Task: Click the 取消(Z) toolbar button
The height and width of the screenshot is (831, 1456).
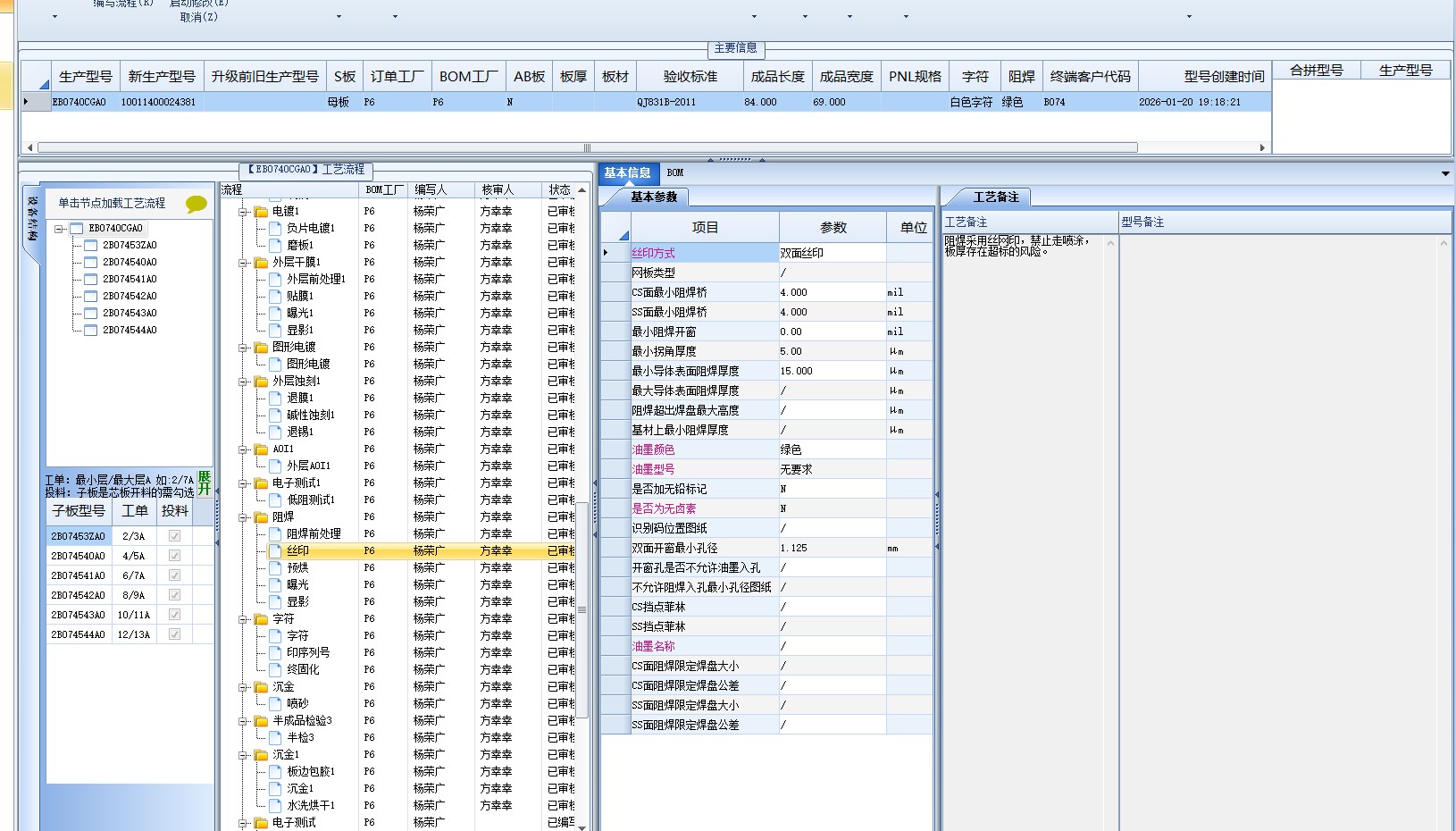Action: pyautogui.click(x=198, y=17)
